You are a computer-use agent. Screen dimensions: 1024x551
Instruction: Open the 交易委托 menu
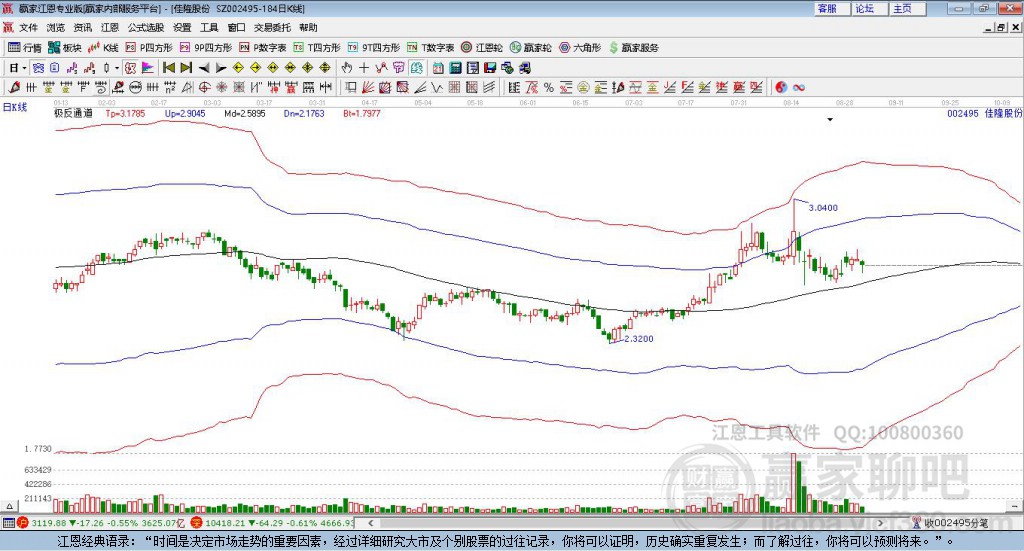coord(272,27)
